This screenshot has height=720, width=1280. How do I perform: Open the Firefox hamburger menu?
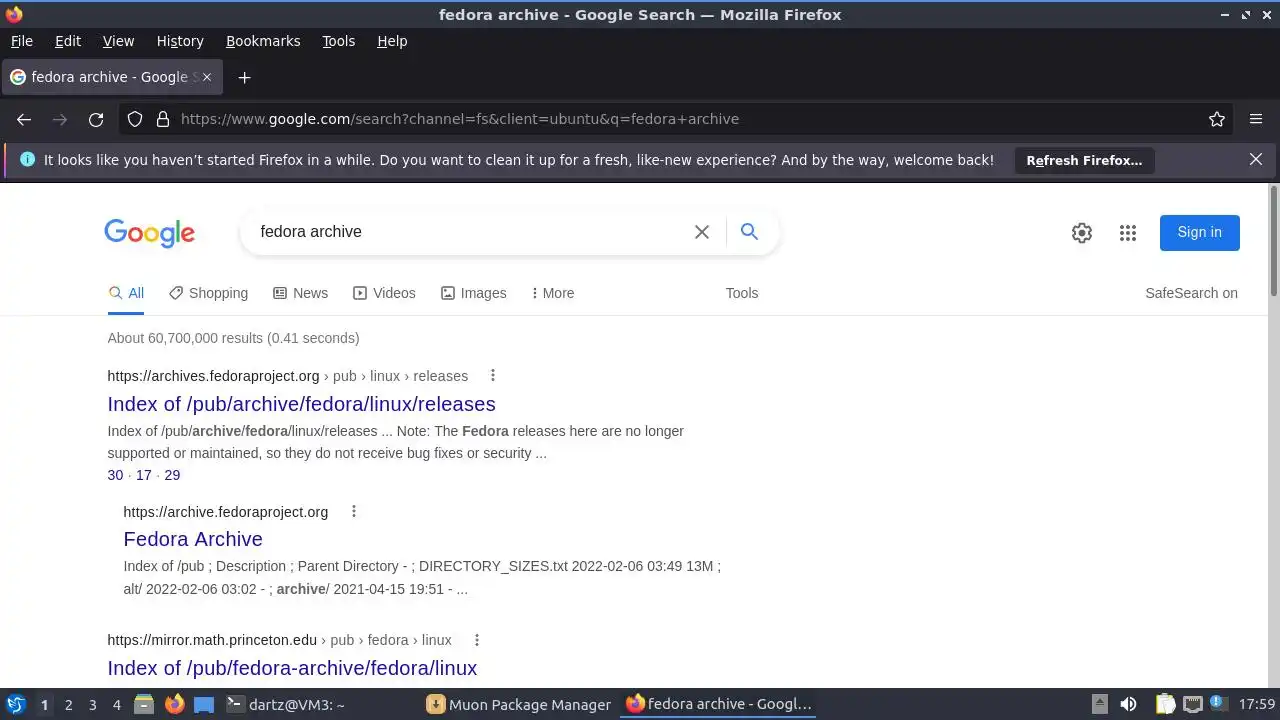[x=1256, y=119]
